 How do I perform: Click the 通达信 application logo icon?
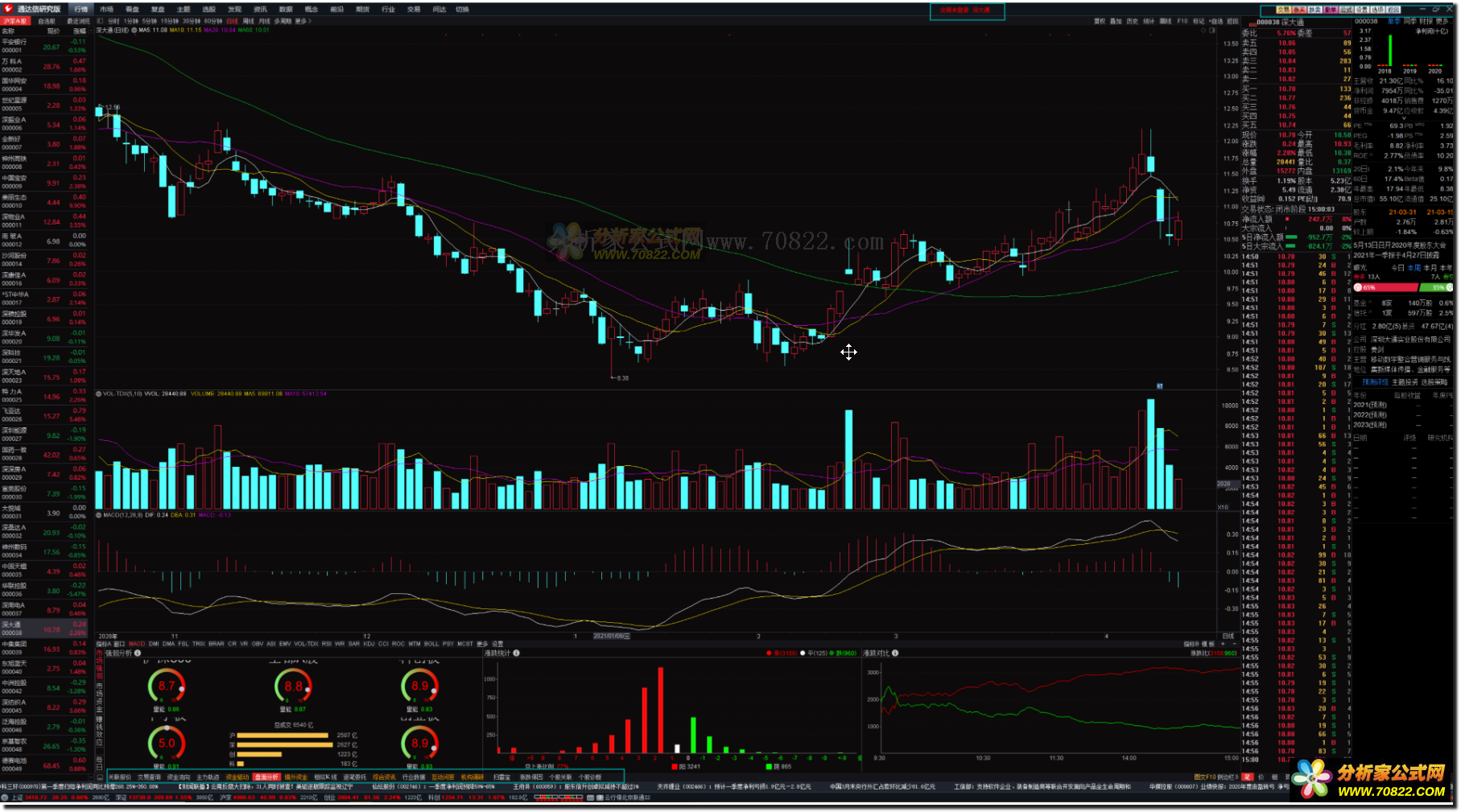(7, 9)
